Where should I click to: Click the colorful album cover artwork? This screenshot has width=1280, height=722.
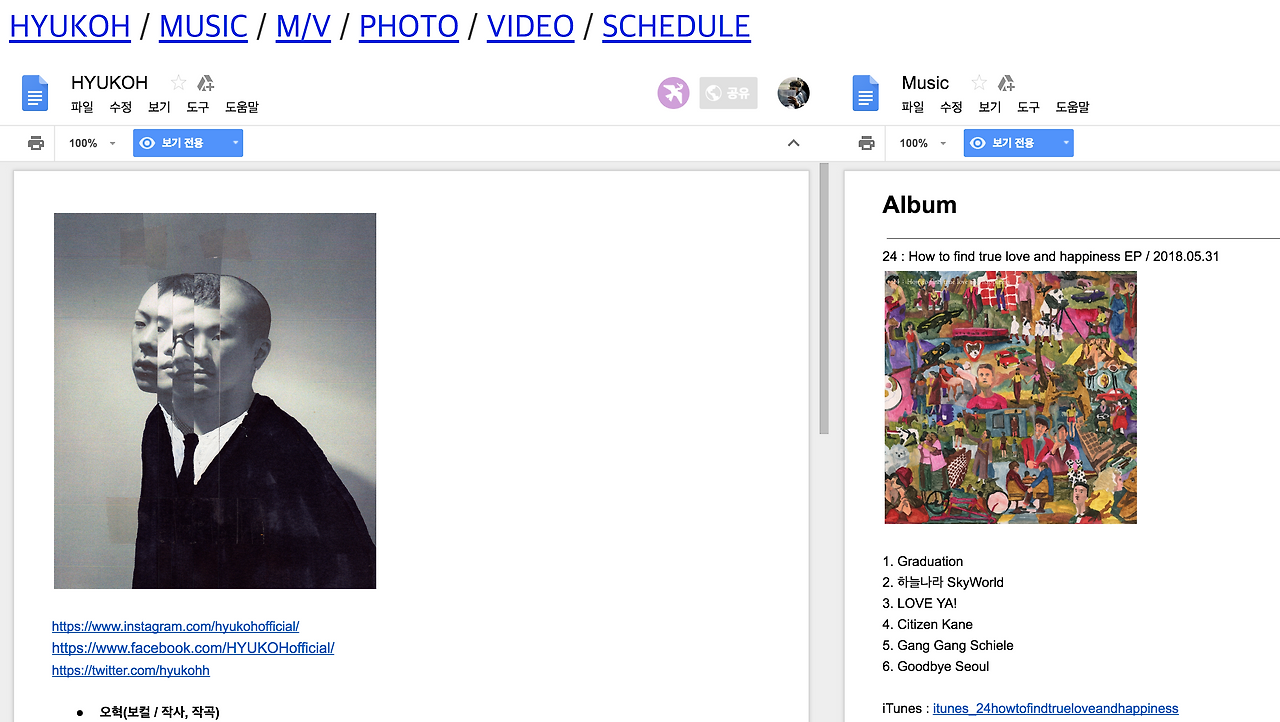(1011, 398)
